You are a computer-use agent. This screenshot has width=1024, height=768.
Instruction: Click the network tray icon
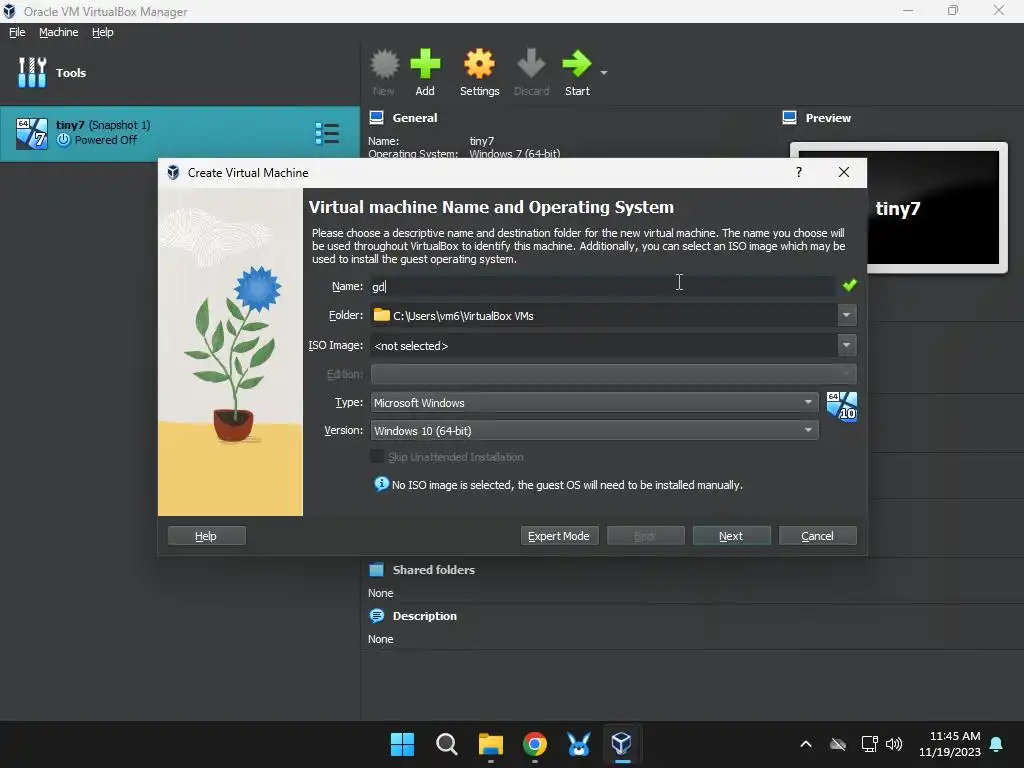coord(869,744)
